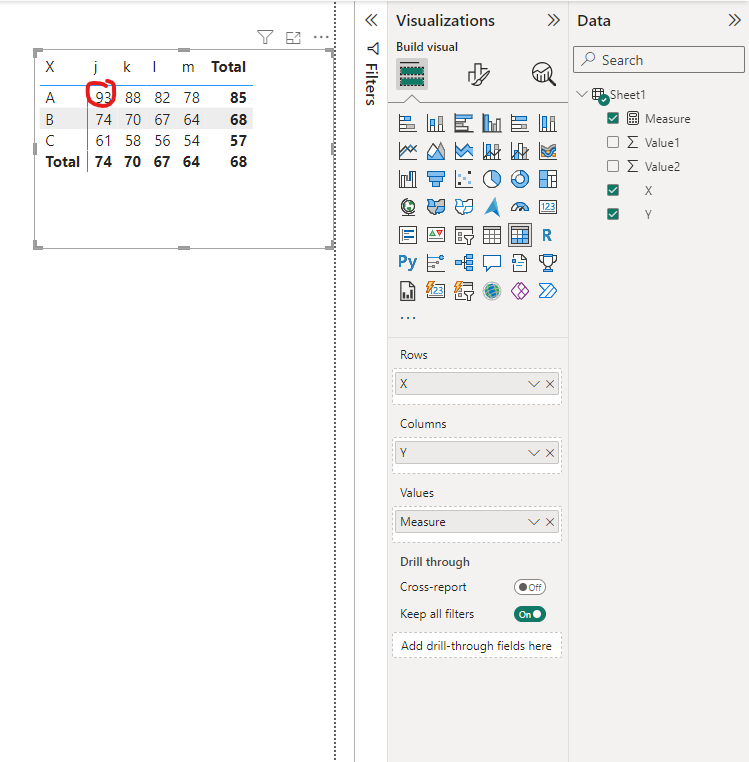Viewport: 749px width, 762px height.
Task: Open Focus mode on the matrix
Action: pyautogui.click(x=293, y=37)
